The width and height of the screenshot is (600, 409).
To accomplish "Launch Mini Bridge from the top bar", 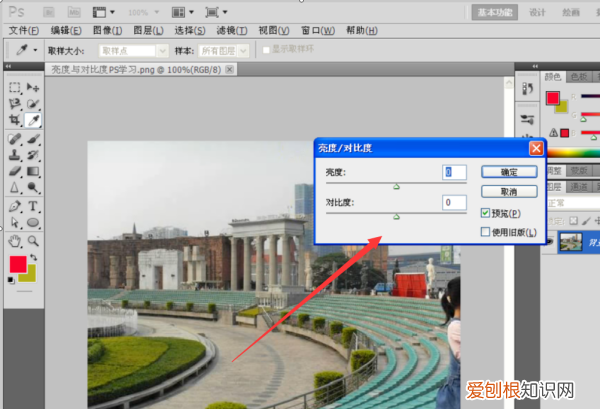I will point(74,12).
